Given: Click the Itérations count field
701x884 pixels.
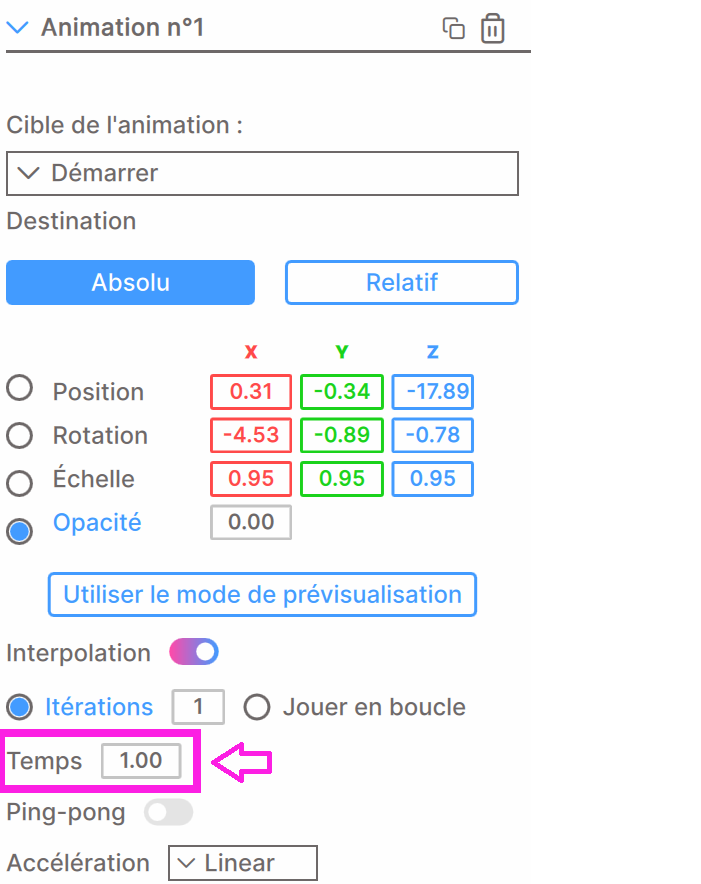Looking at the screenshot, I should [x=198, y=707].
